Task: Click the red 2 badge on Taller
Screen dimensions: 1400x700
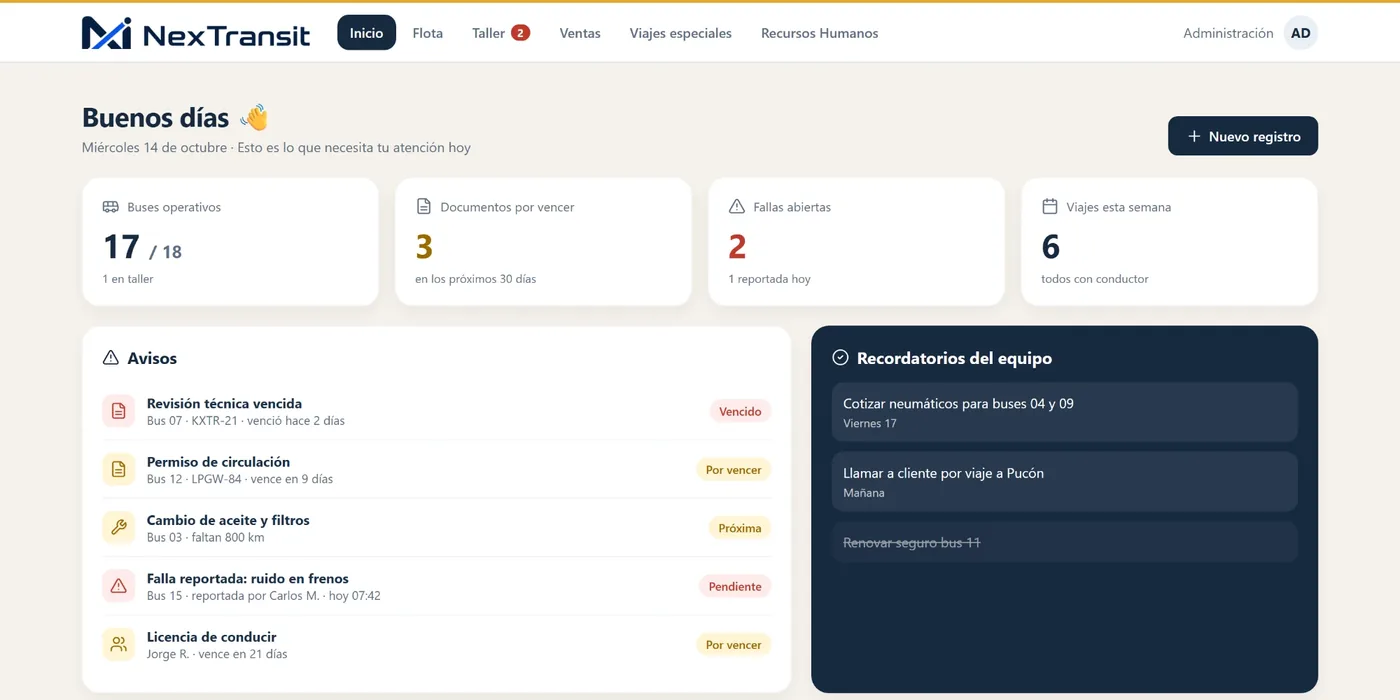Action: (520, 33)
